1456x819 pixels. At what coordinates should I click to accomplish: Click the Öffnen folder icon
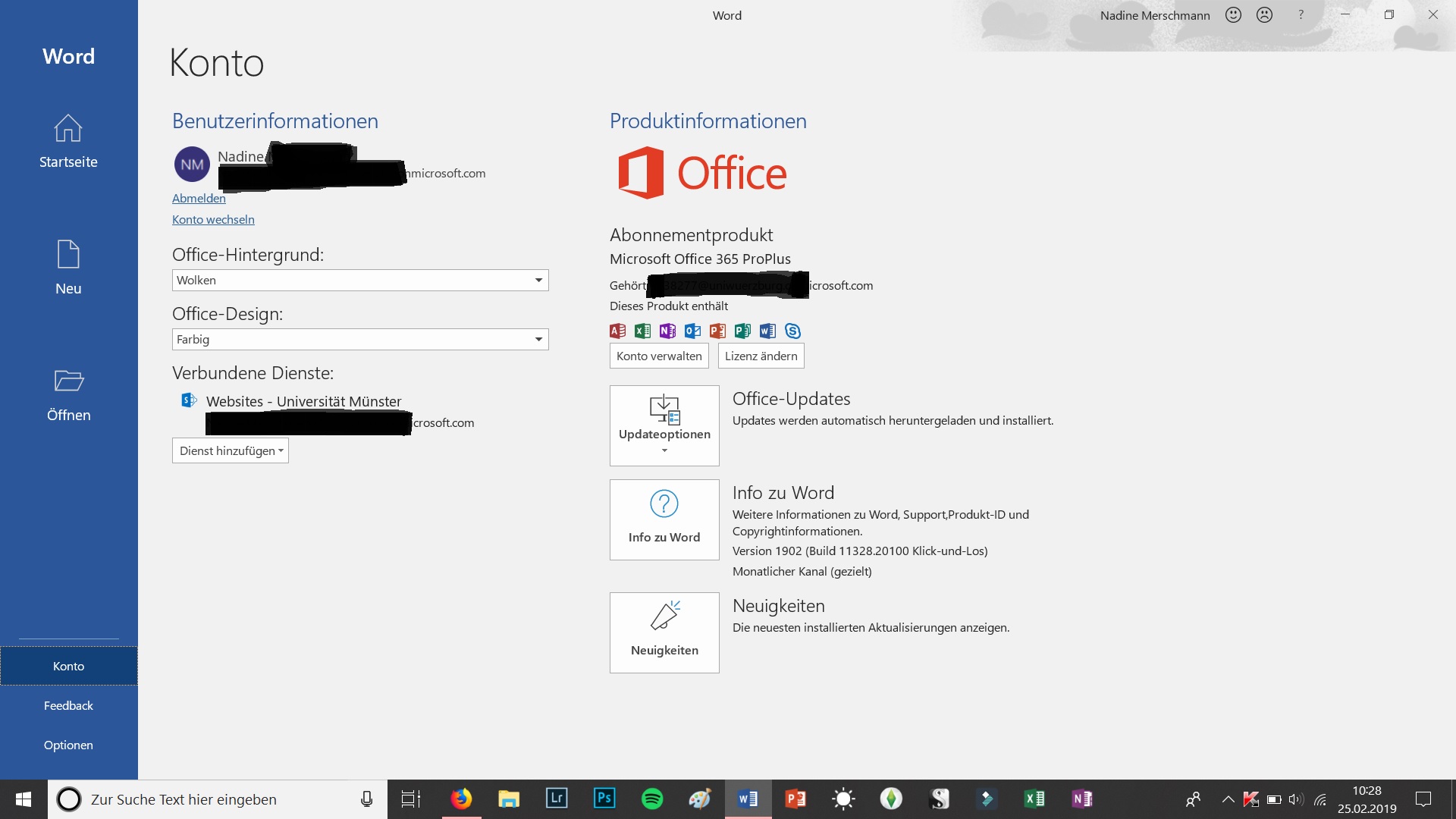tap(68, 381)
